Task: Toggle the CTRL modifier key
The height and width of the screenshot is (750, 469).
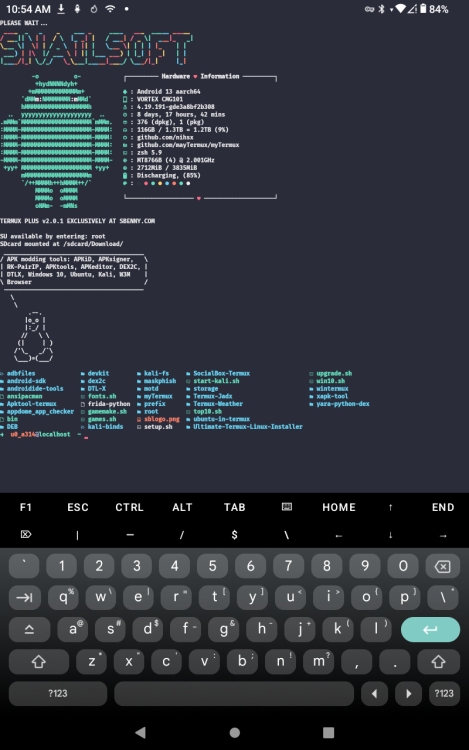Action: click(130, 507)
